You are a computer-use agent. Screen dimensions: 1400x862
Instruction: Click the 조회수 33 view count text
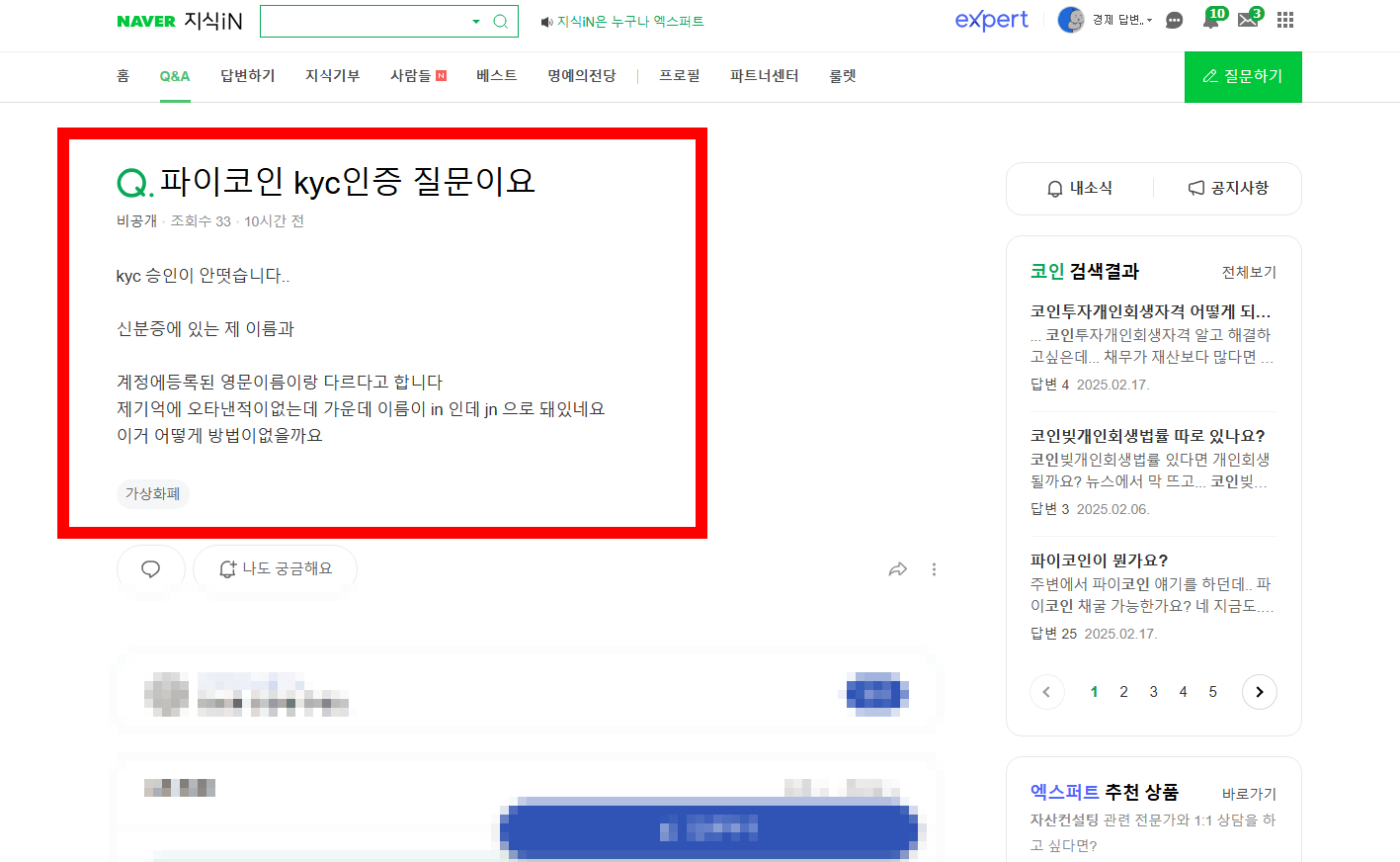pyautogui.click(x=201, y=221)
